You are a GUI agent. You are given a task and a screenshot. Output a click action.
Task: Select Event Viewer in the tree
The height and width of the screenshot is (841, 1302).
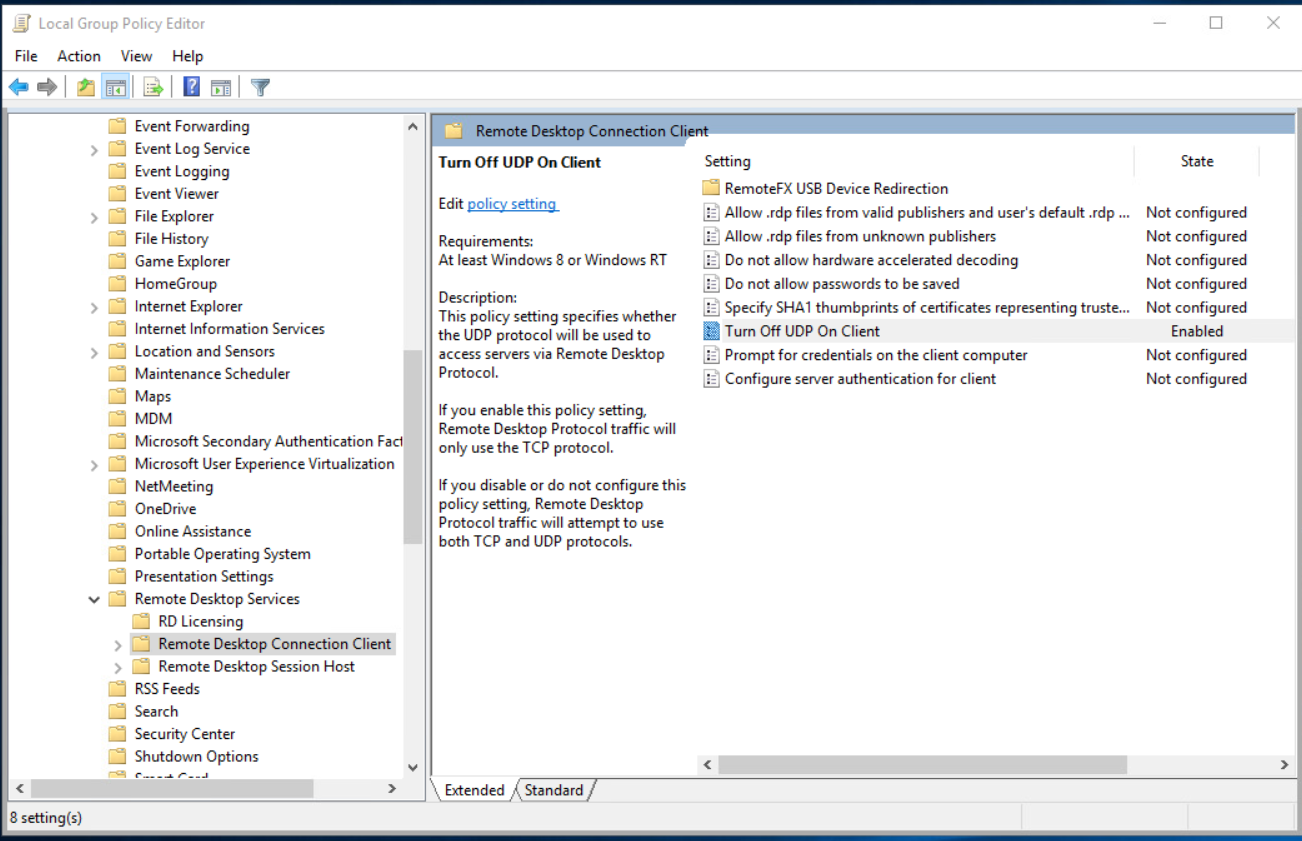176,194
